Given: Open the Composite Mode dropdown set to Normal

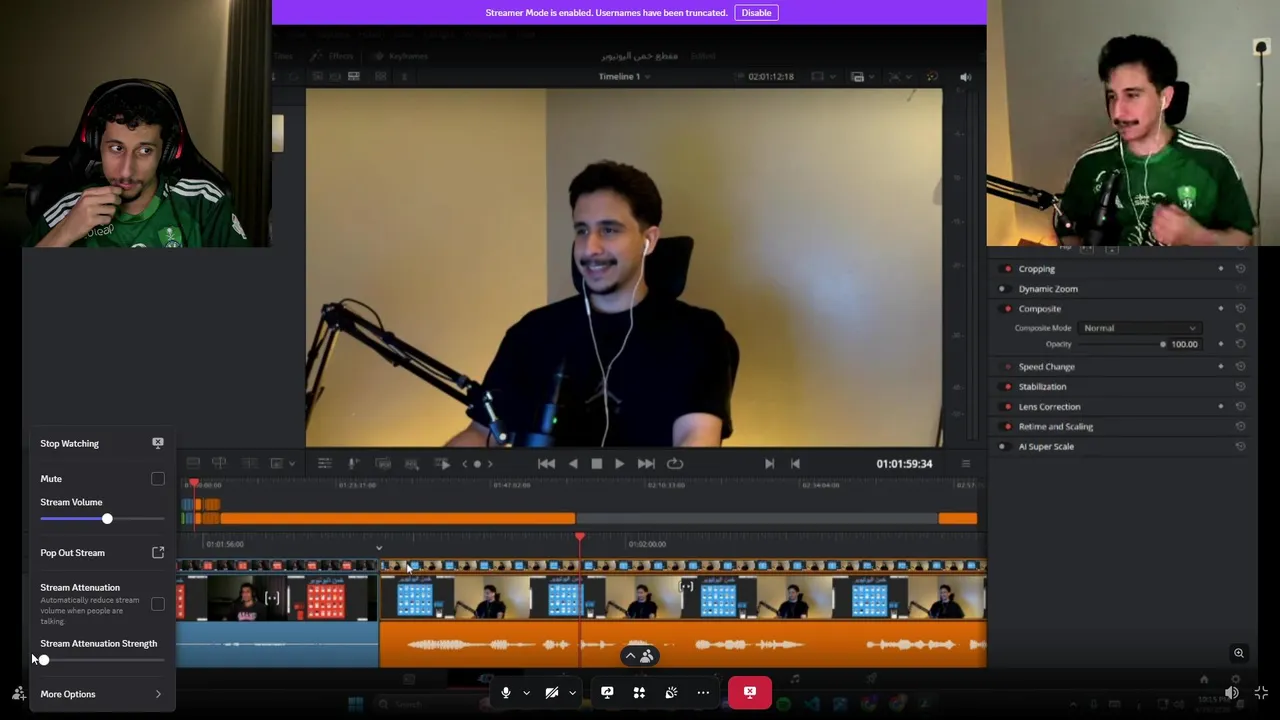Looking at the screenshot, I should [x=1139, y=328].
